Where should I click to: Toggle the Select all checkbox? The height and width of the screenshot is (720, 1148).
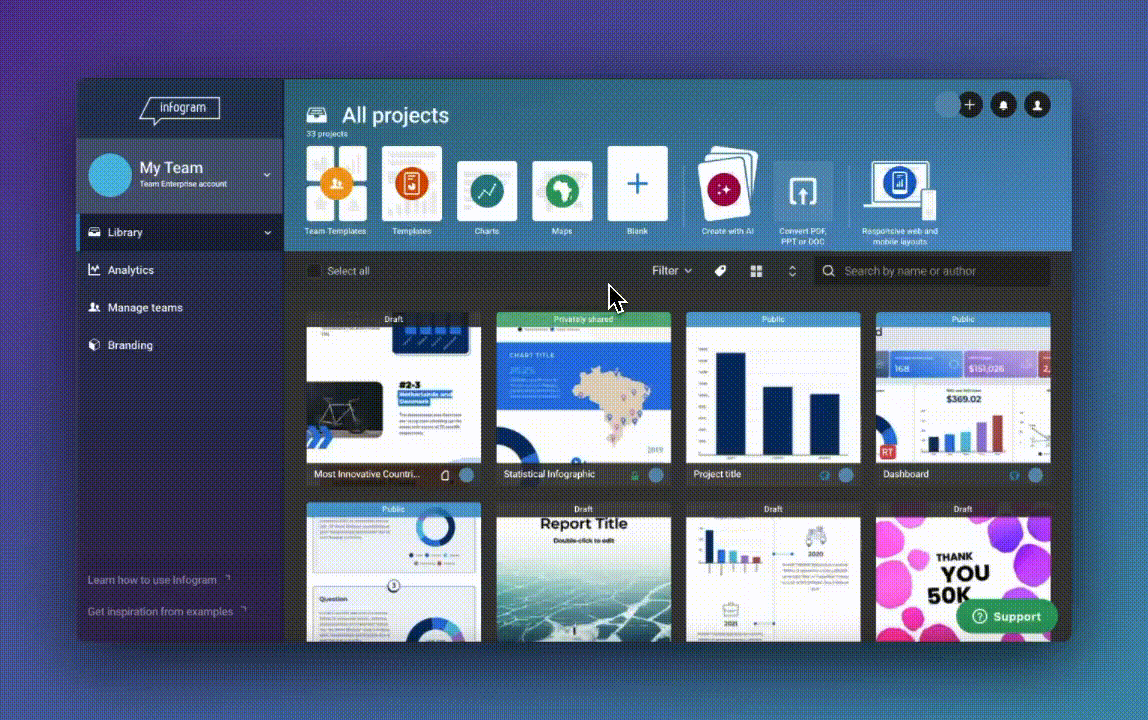(314, 271)
